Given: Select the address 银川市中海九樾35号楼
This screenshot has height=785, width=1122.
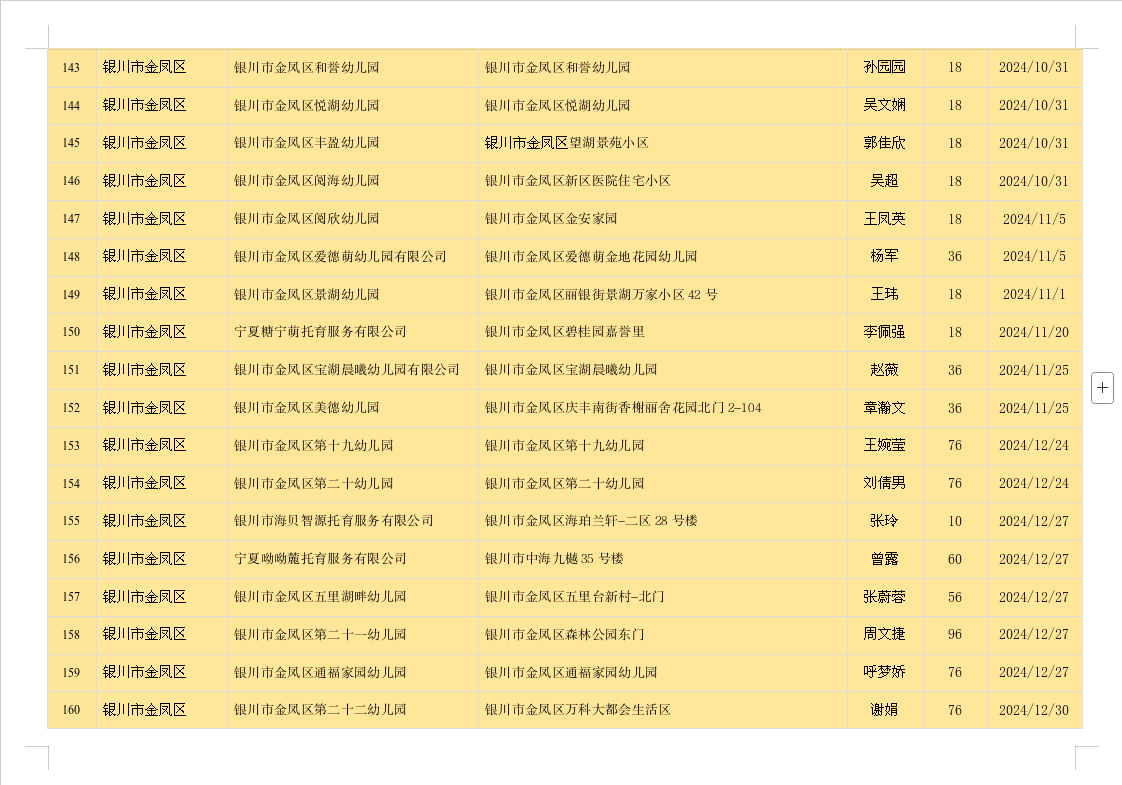Looking at the screenshot, I should (x=554, y=559).
